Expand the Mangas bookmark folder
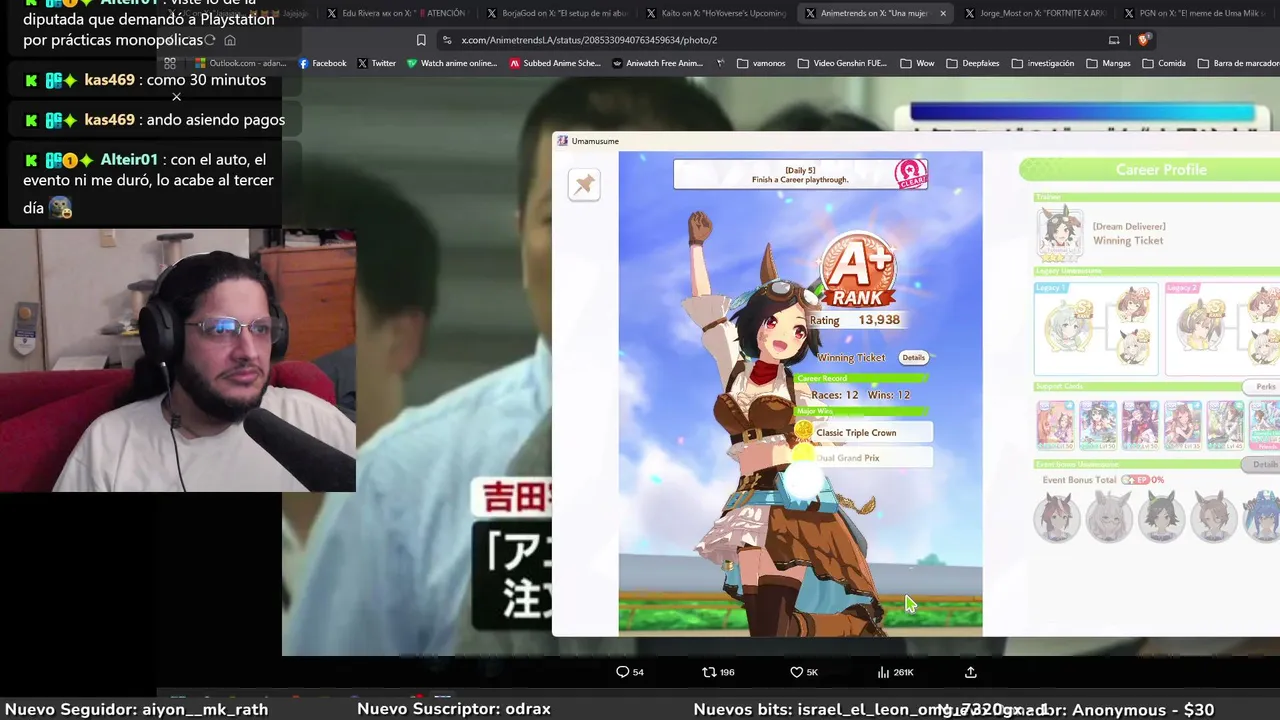Screen dimensions: 1280x720 click(1108, 63)
